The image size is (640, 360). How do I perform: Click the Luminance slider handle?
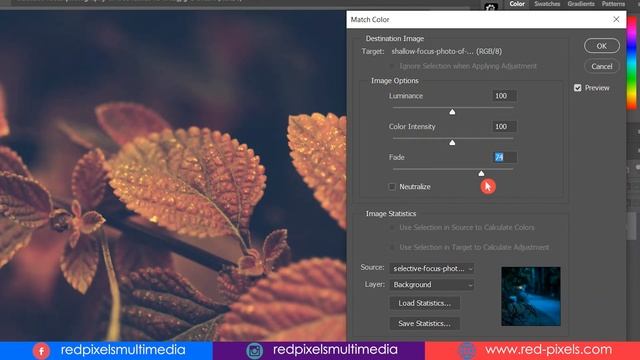452,112
